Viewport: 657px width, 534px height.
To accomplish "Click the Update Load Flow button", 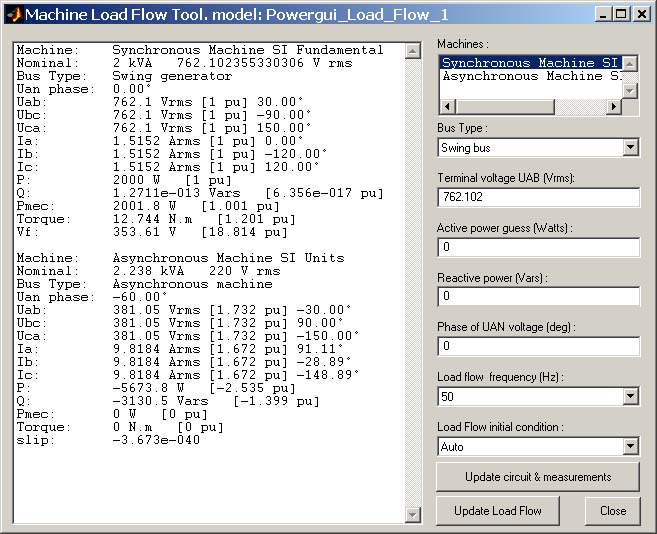I will pyautogui.click(x=498, y=511).
